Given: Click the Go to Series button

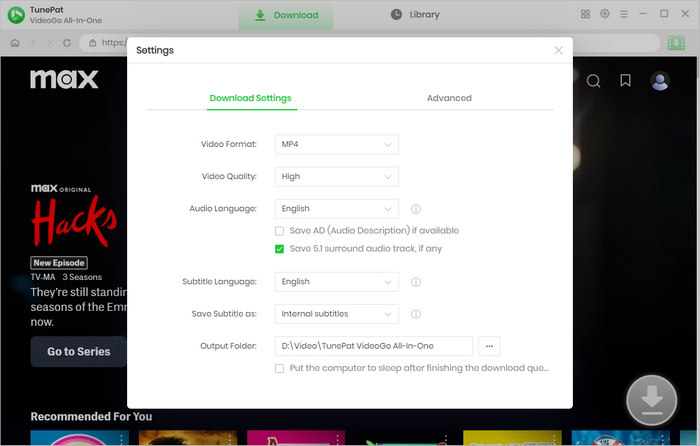Looking at the screenshot, I should coord(79,352).
